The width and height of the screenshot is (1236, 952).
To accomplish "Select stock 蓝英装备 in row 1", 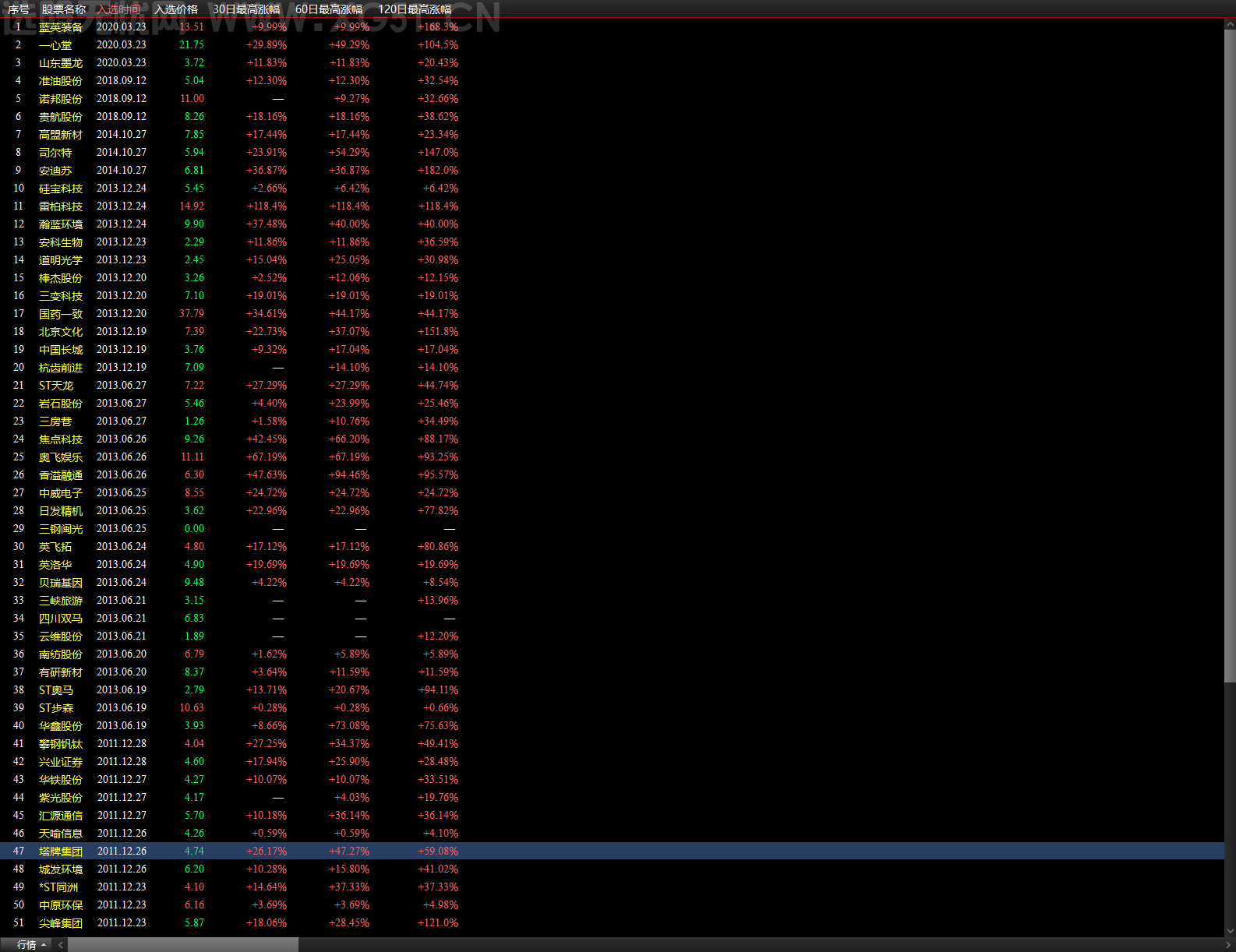I will point(61,27).
